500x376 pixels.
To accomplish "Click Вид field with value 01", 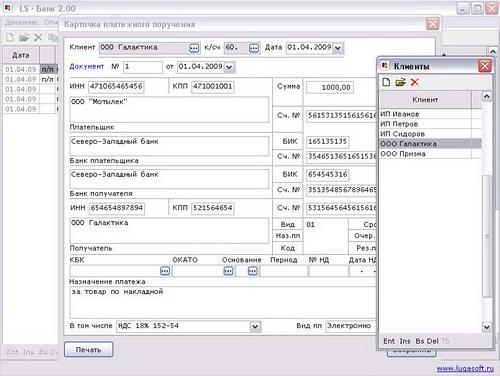I will [326, 225].
